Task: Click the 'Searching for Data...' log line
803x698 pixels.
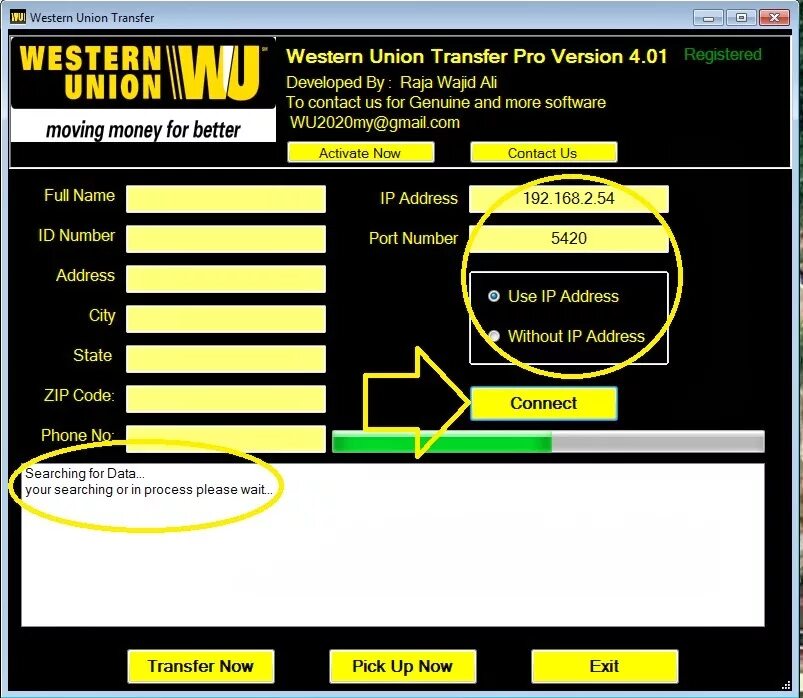Action: click(x=84, y=473)
